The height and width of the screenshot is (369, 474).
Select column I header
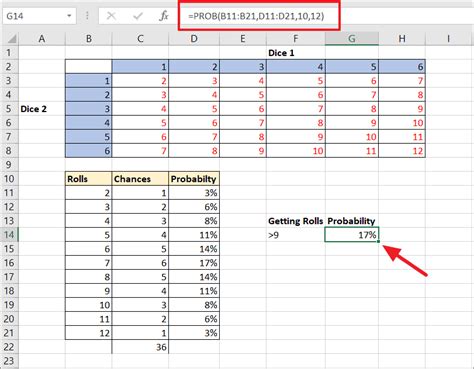449,39
